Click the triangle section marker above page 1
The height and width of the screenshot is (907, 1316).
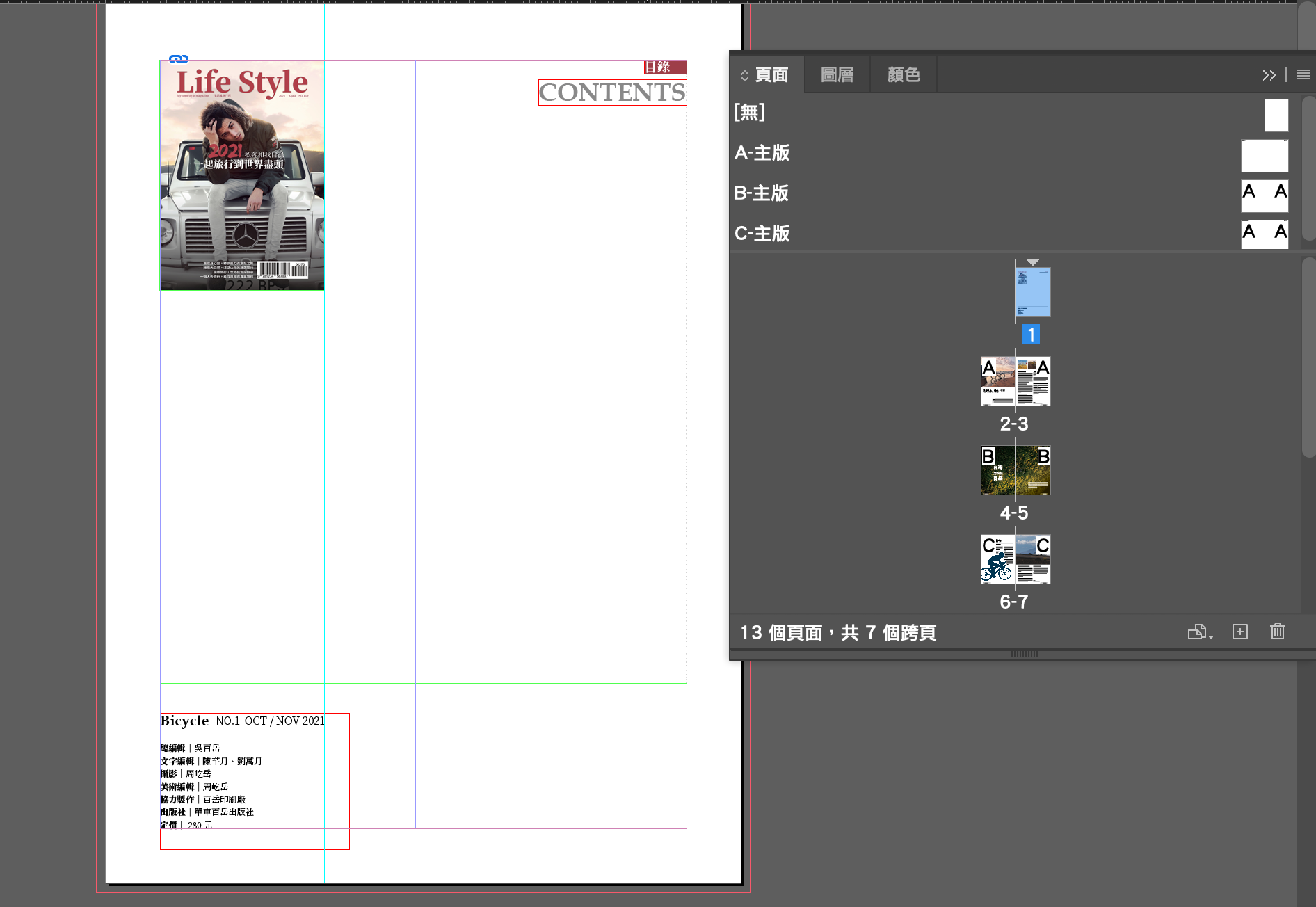(1033, 262)
